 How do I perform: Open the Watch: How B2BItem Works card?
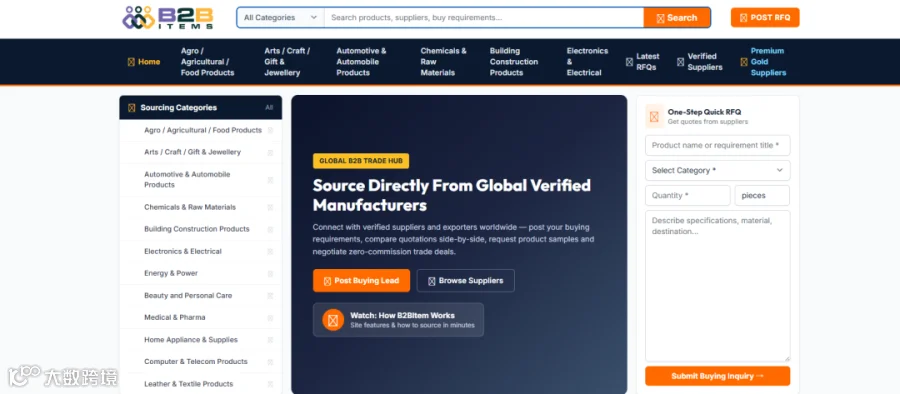398,320
